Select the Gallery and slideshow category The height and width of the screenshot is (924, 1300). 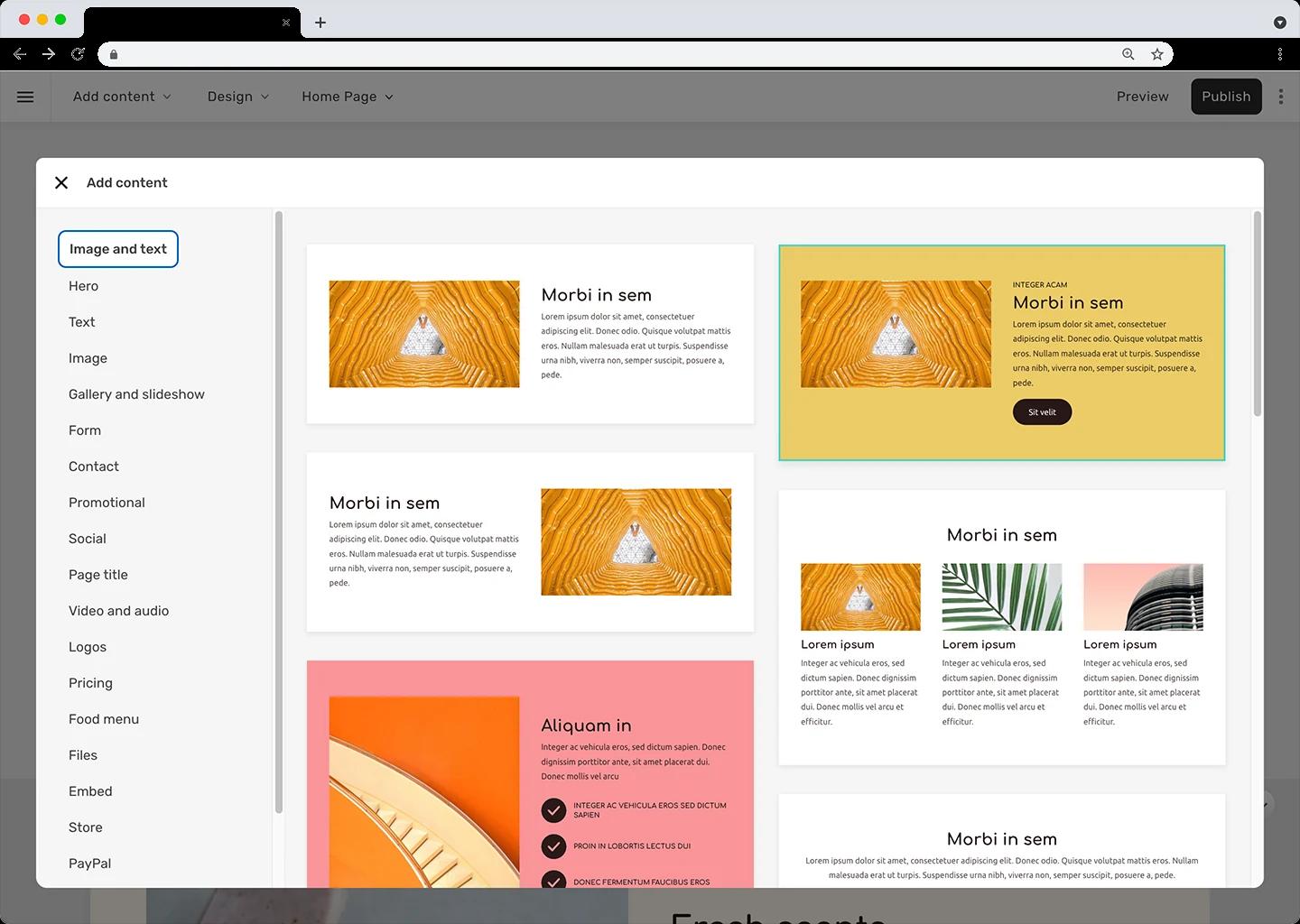pos(136,394)
